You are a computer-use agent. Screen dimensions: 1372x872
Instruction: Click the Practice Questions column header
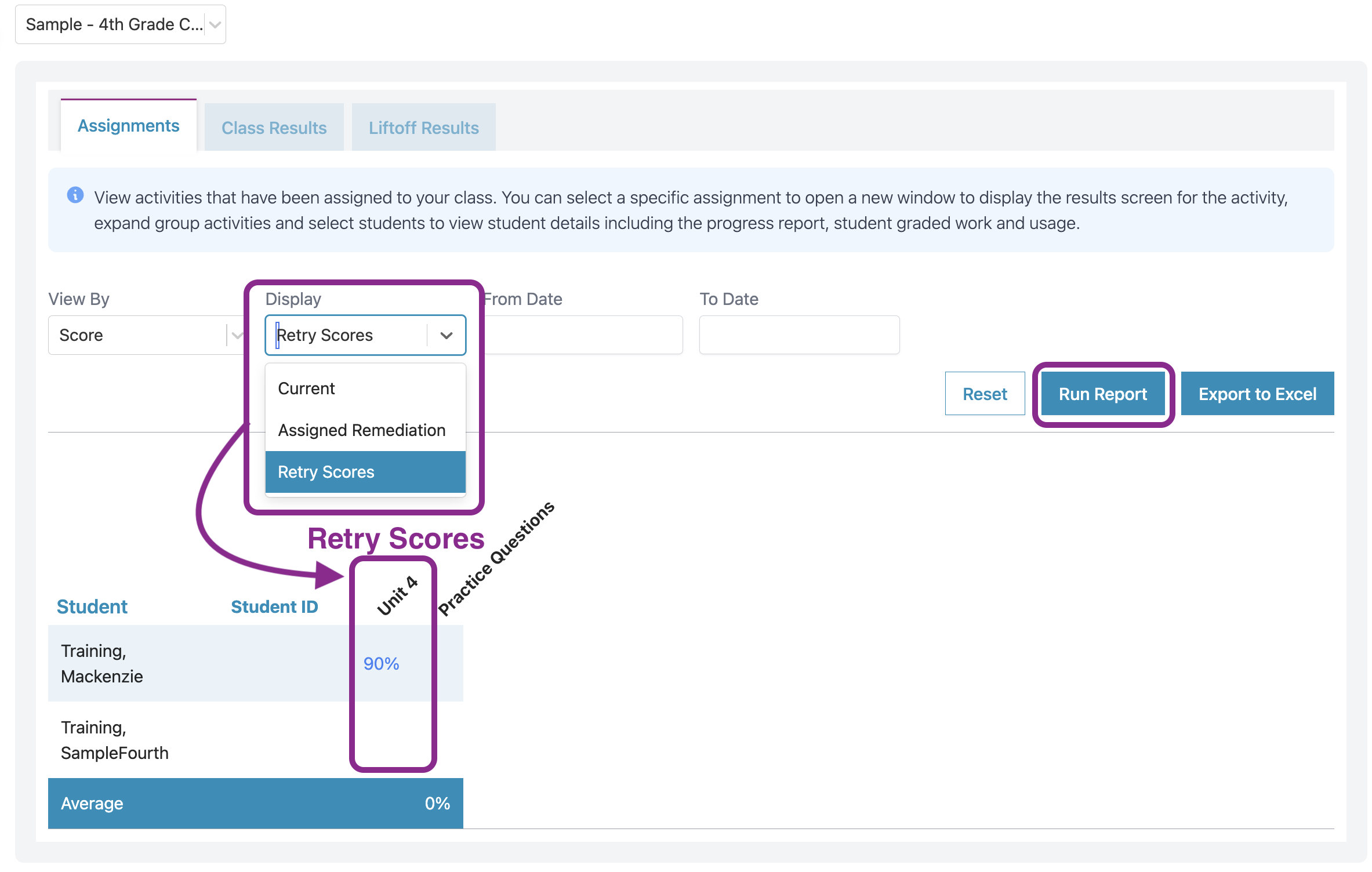coord(496,558)
